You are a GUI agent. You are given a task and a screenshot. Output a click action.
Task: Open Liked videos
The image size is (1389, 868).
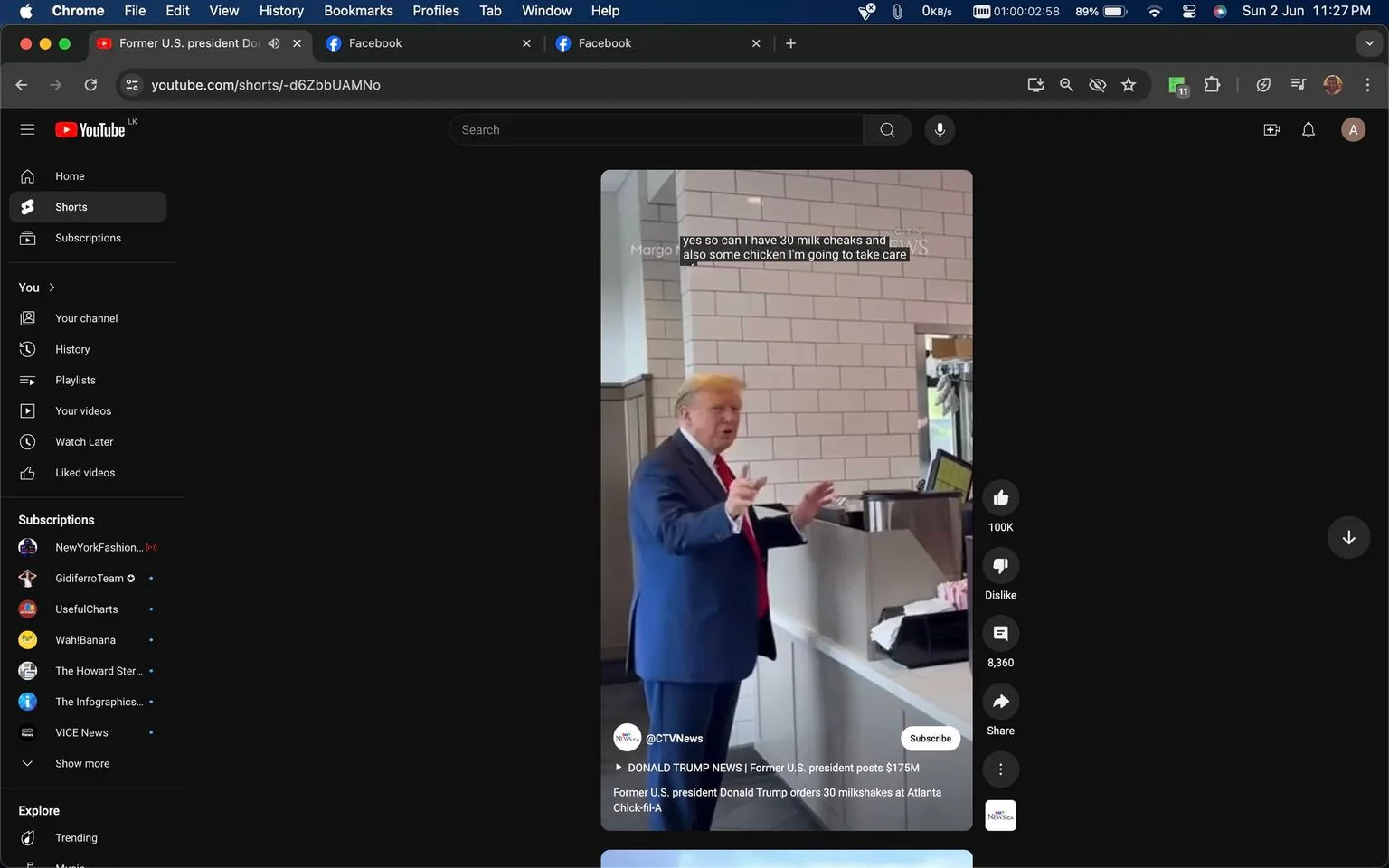click(88, 472)
